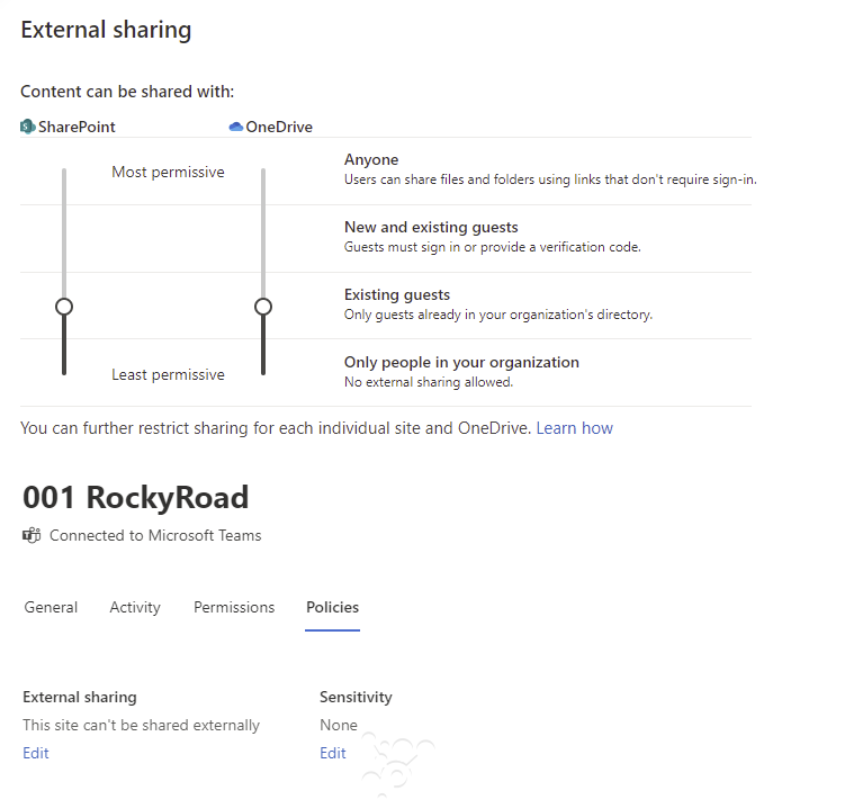Open the Learn how link
The height and width of the screenshot is (811, 852).
574,428
